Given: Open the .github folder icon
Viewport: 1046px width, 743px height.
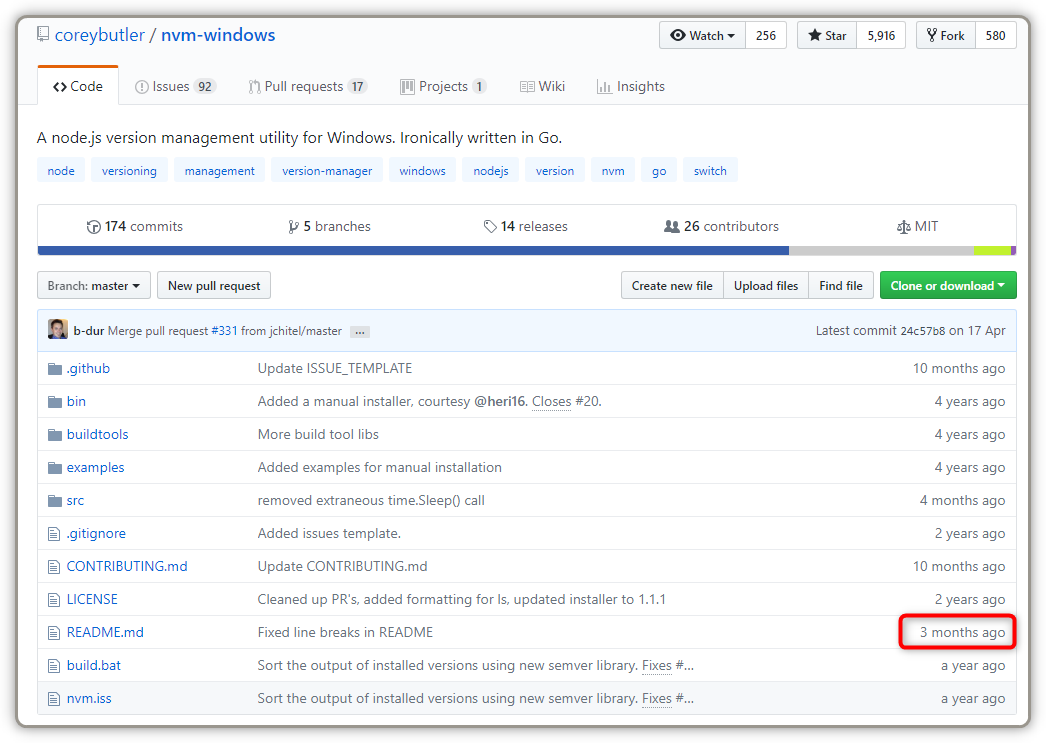Looking at the screenshot, I should (55, 369).
